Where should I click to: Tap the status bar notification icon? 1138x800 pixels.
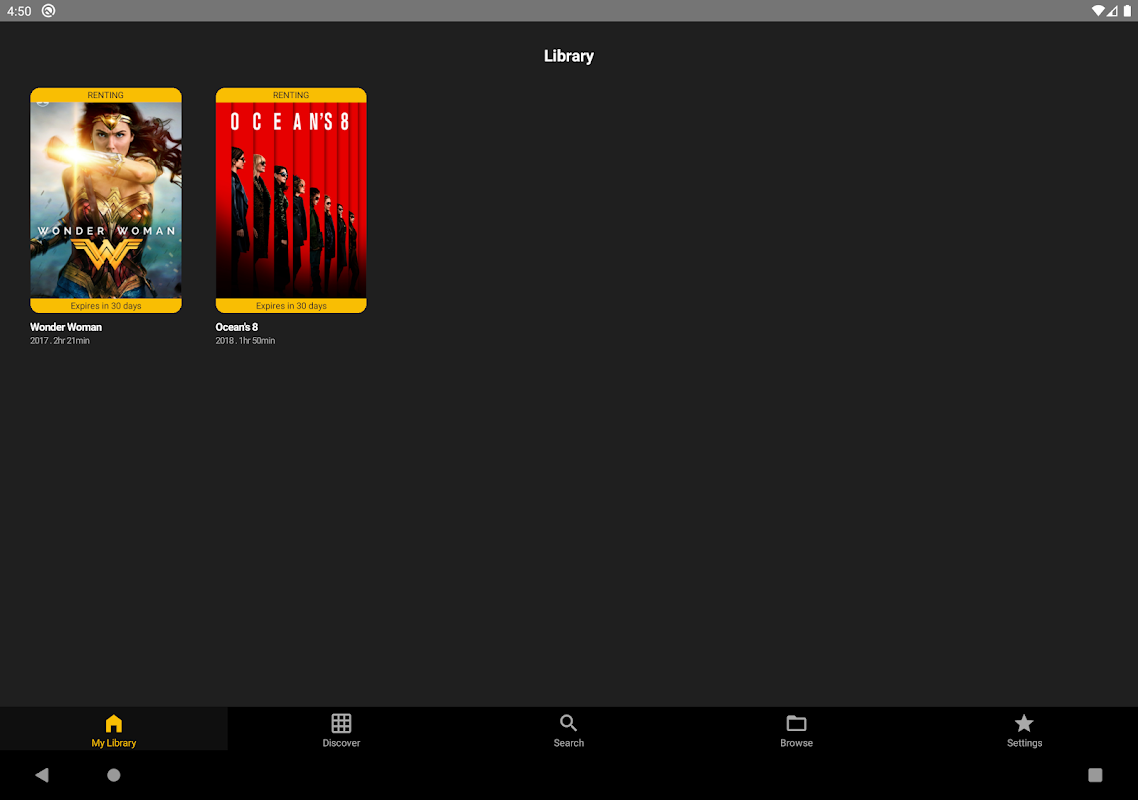click(x=49, y=11)
